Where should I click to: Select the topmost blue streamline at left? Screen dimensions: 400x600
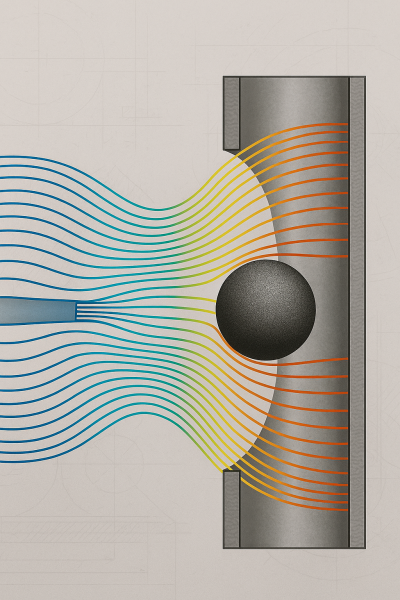23,157
